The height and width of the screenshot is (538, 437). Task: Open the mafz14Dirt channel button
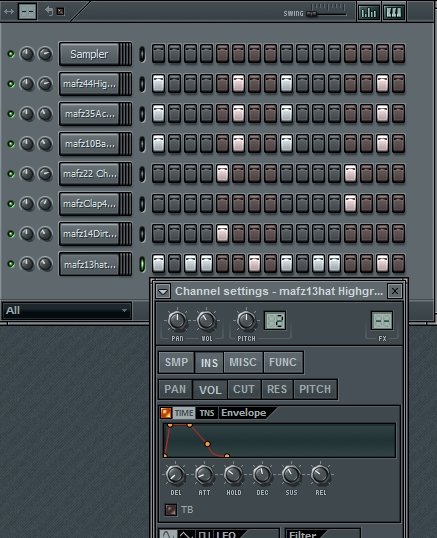click(x=95, y=234)
